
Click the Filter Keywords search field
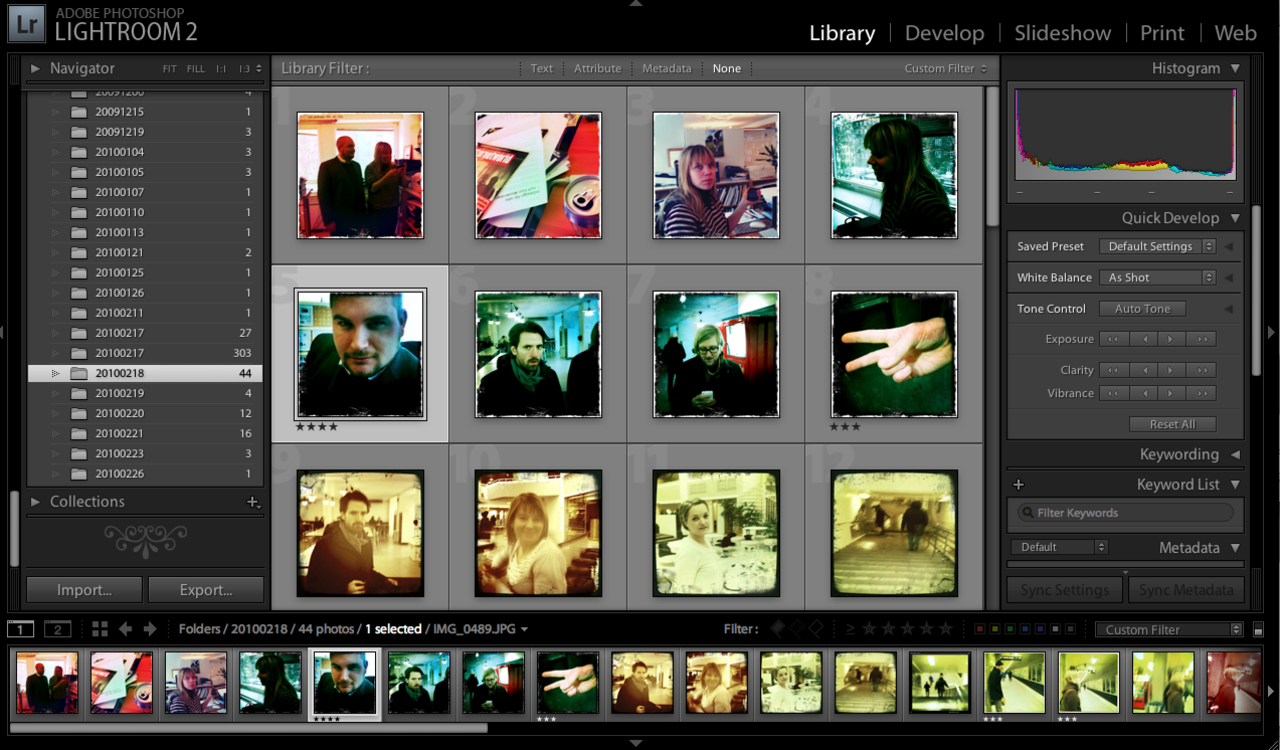(x=1125, y=513)
